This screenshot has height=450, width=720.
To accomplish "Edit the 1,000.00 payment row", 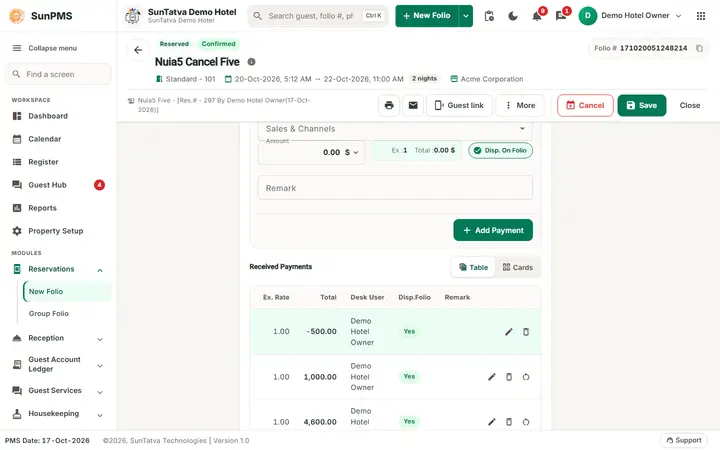I will pyautogui.click(x=492, y=377).
